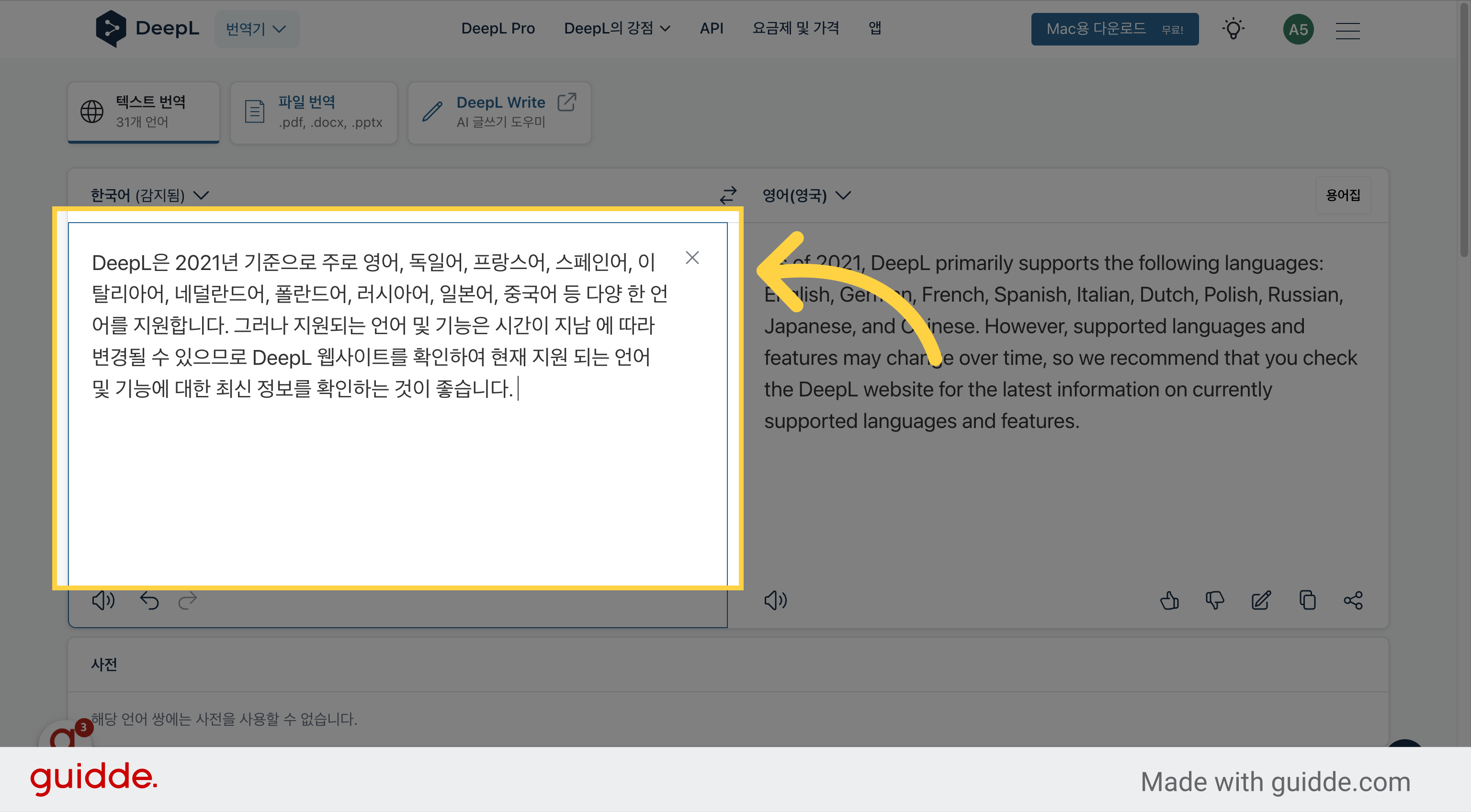The image size is (1471, 812).
Task: Expand the 한국어 (감지됨) source language dropdown
Action: [150, 195]
